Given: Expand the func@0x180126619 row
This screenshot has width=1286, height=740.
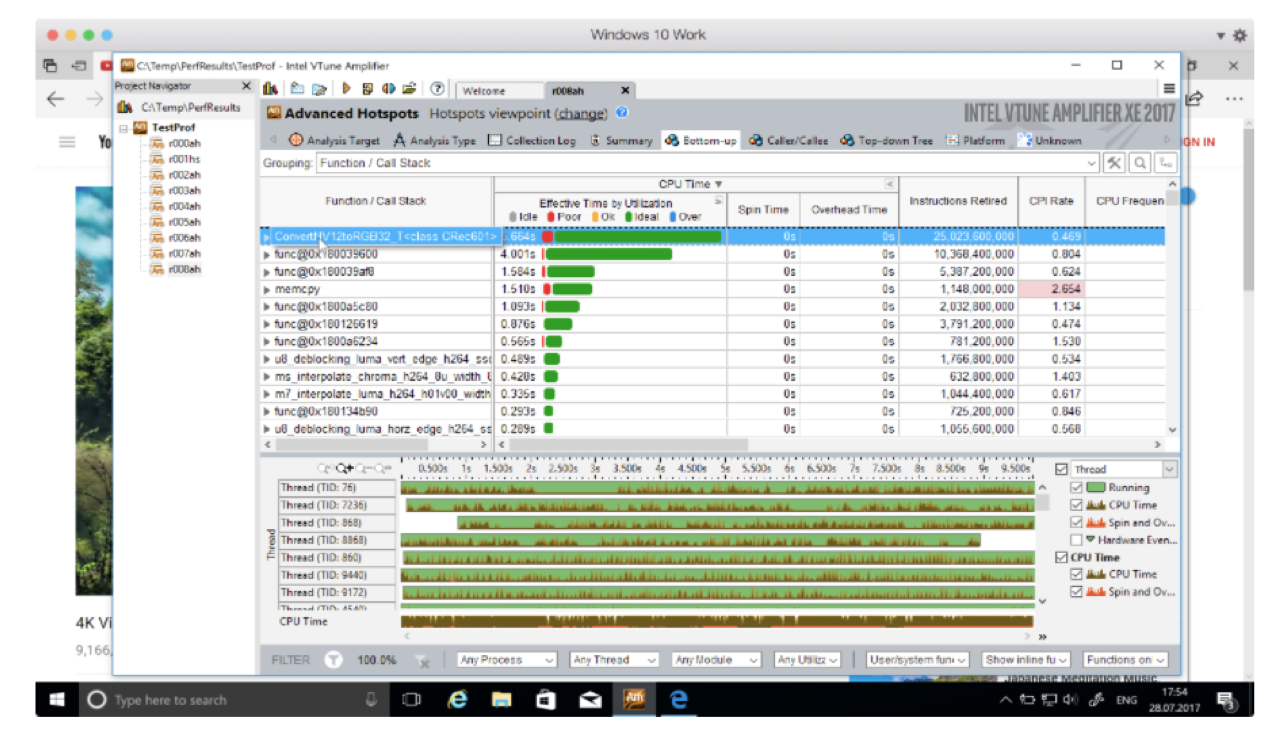Looking at the screenshot, I should [267, 324].
